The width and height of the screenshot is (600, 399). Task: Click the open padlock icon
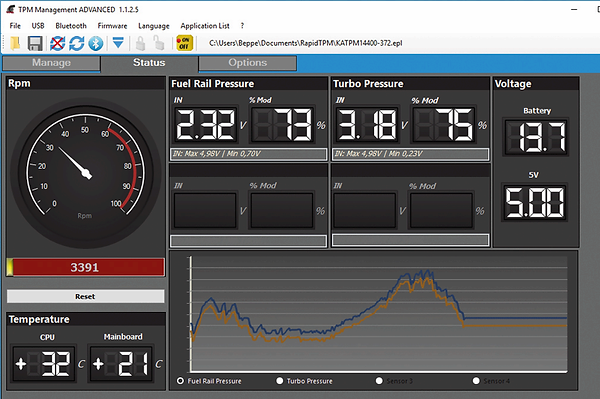pos(159,43)
